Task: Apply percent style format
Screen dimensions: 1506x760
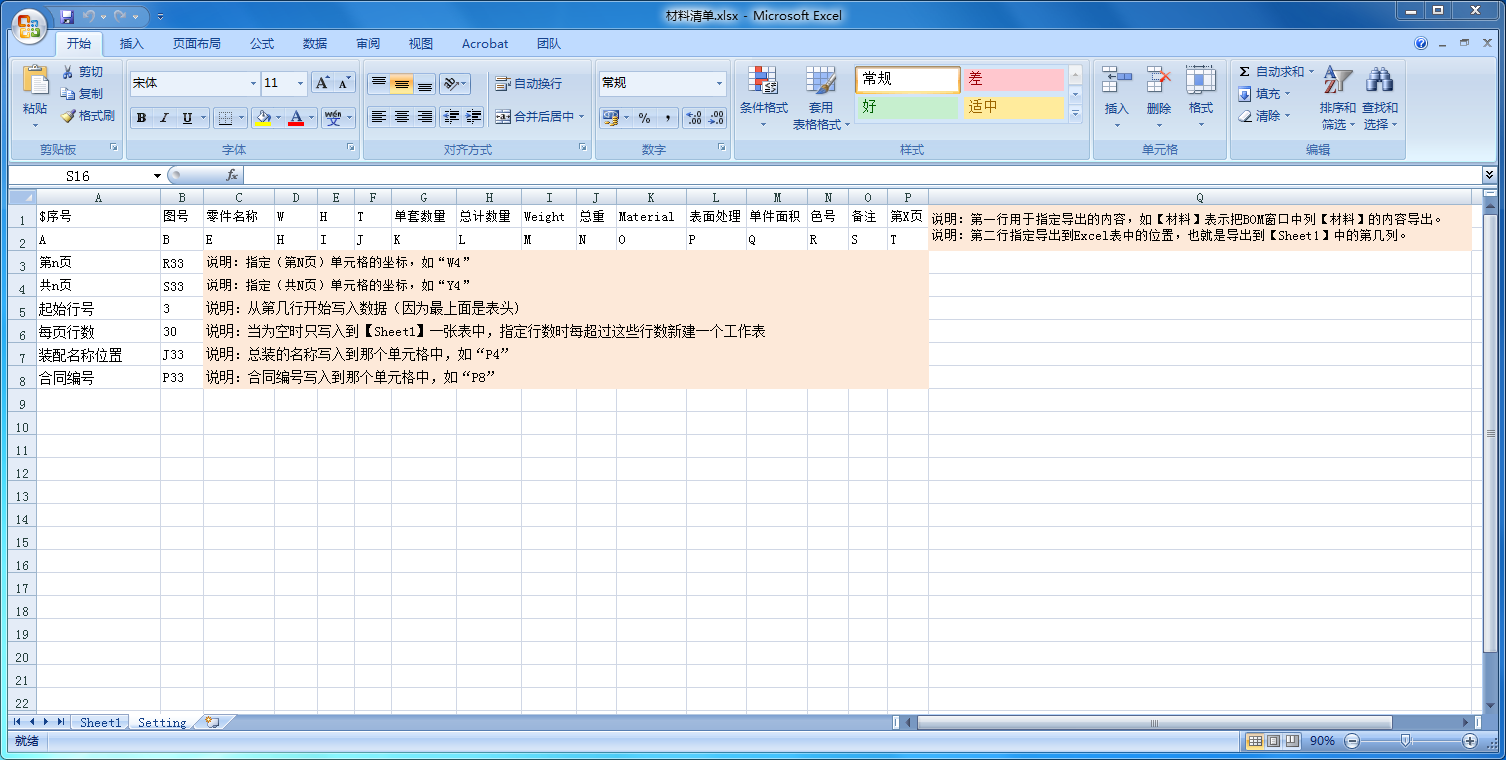Action: click(644, 118)
